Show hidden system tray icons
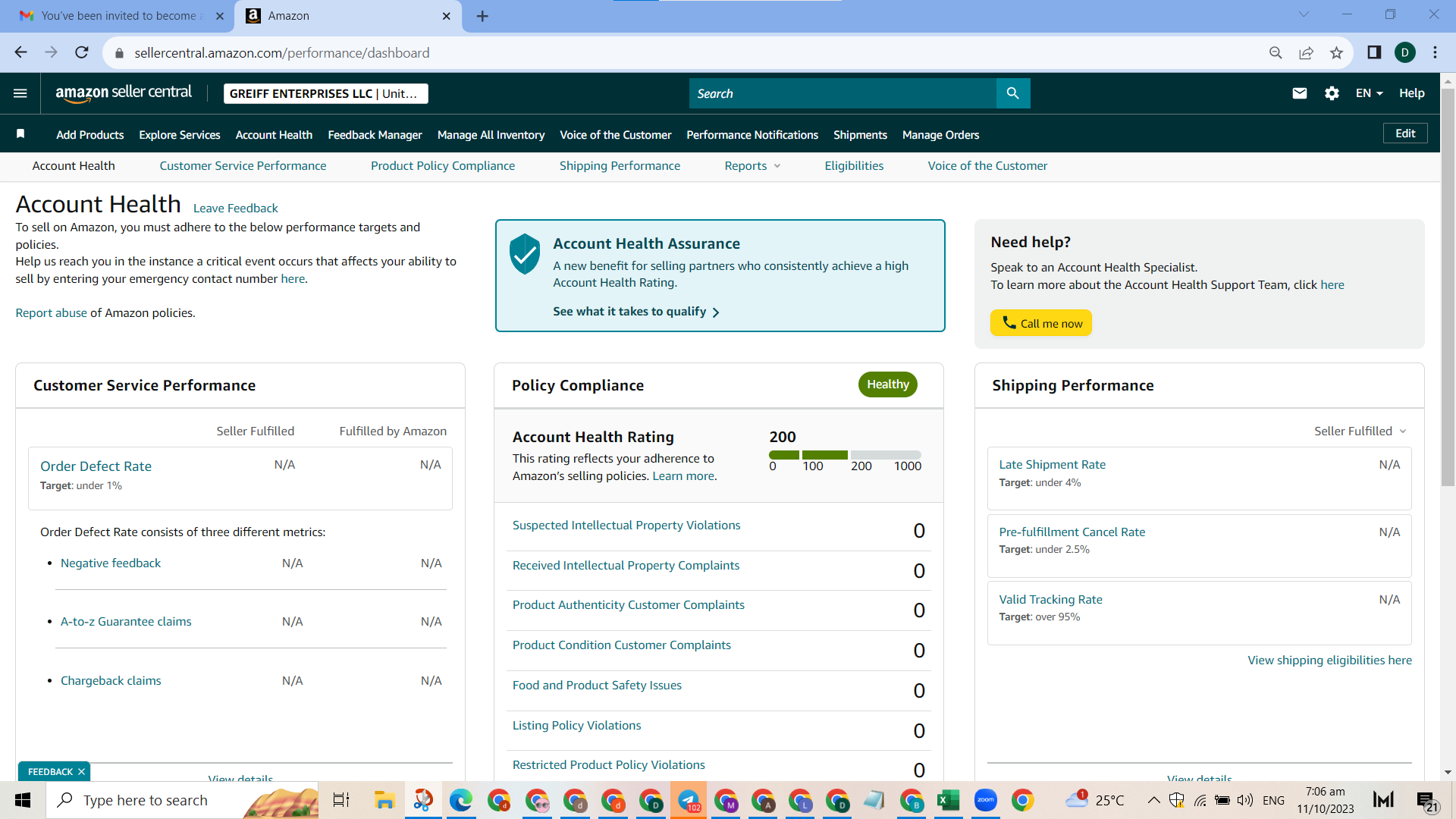This screenshot has width=1456, height=819. (x=1153, y=800)
